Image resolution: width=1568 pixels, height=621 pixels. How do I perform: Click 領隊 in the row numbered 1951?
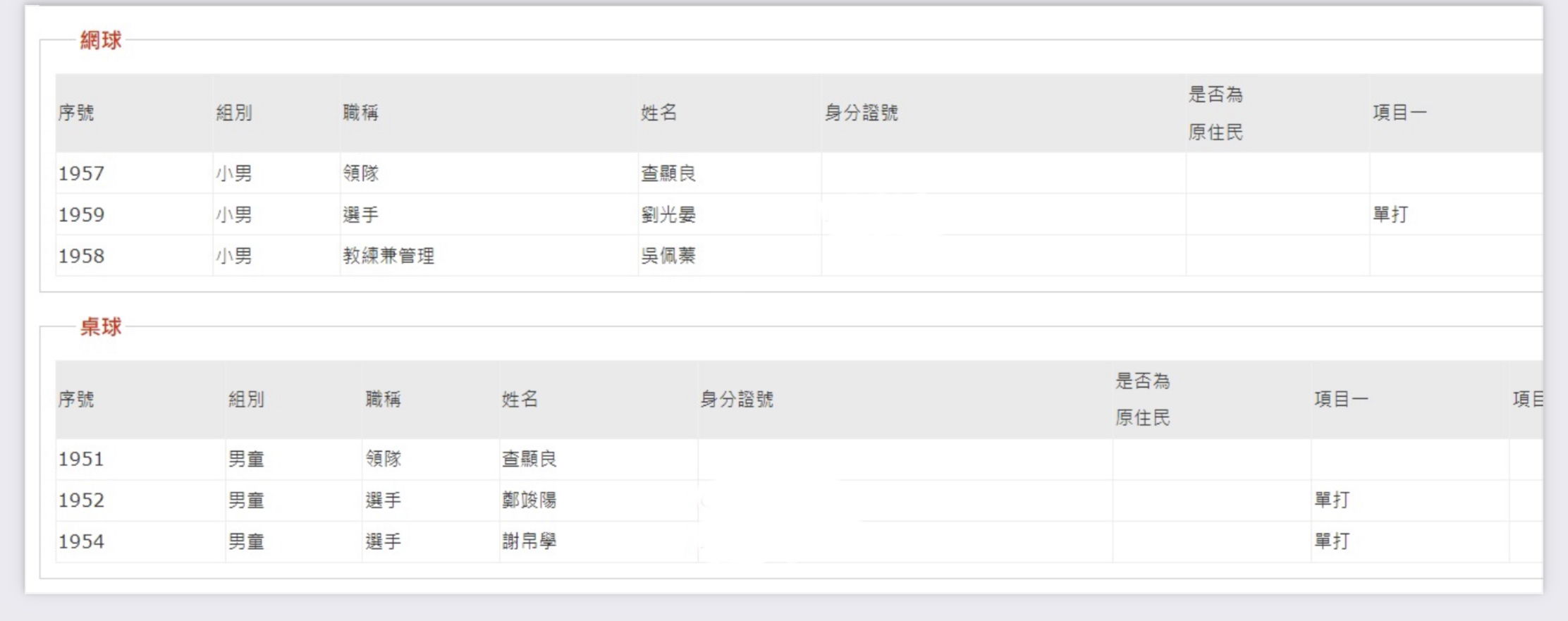pos(384,460)
